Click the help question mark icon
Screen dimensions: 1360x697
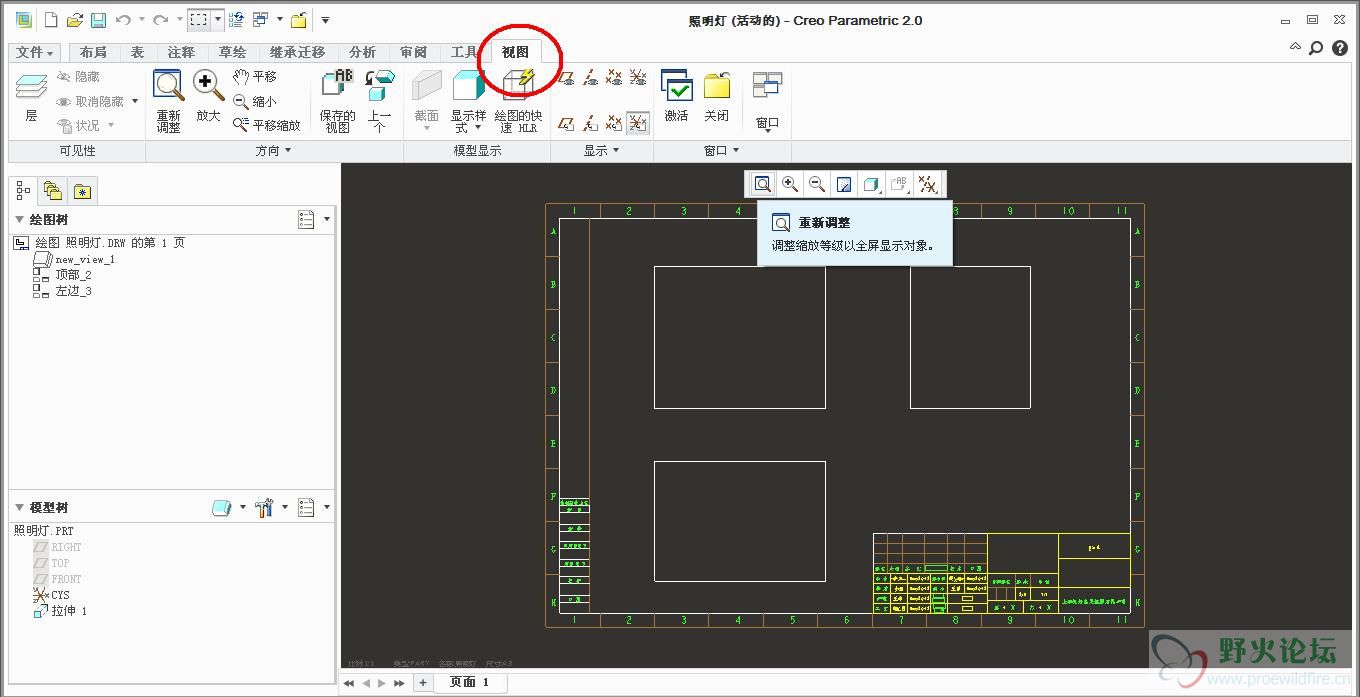(x=1339, y=48)
